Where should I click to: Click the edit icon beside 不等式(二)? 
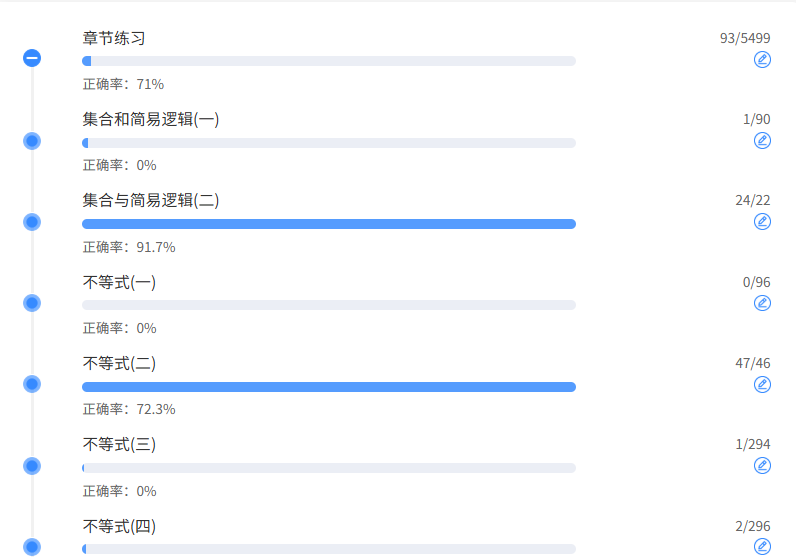pyautogui.click(x=762, y=385)
